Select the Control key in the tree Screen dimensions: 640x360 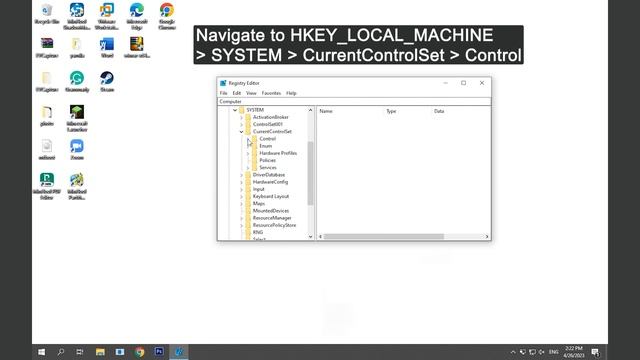267,139
